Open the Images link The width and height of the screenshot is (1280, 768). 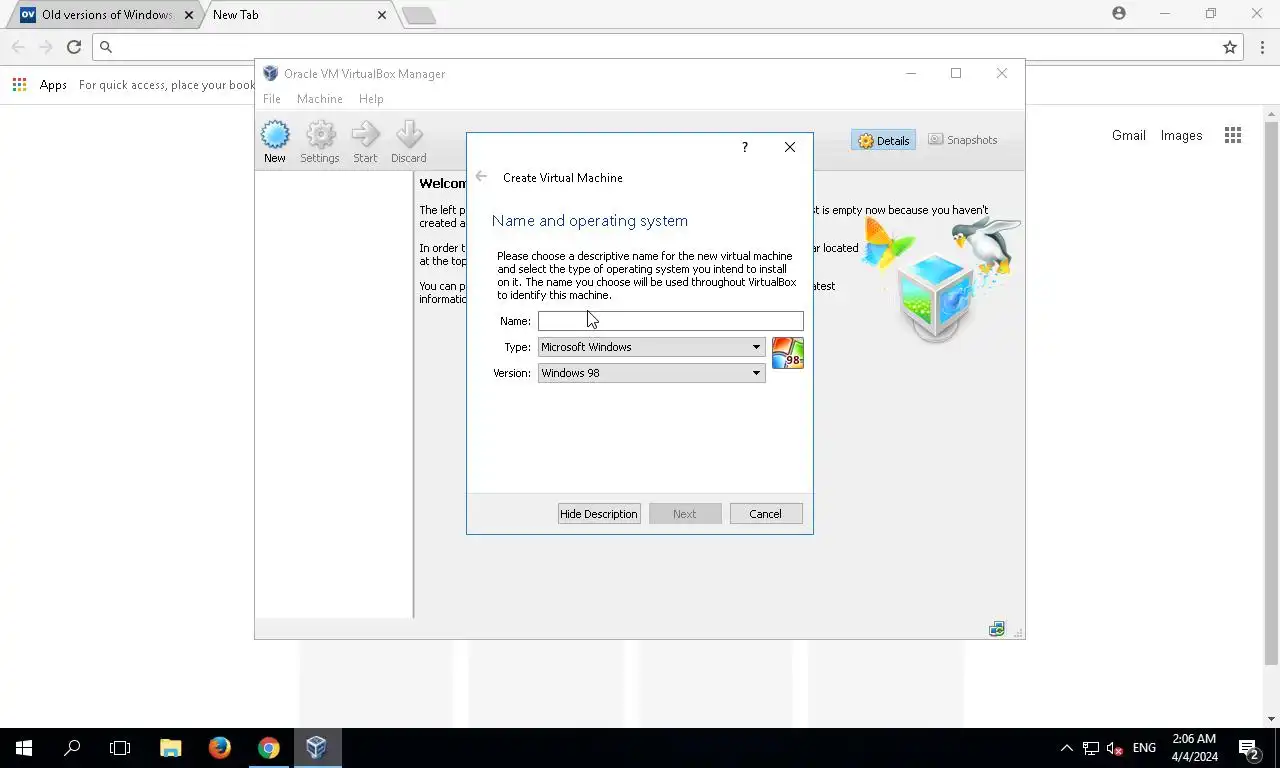click(x=1181, y=135)
